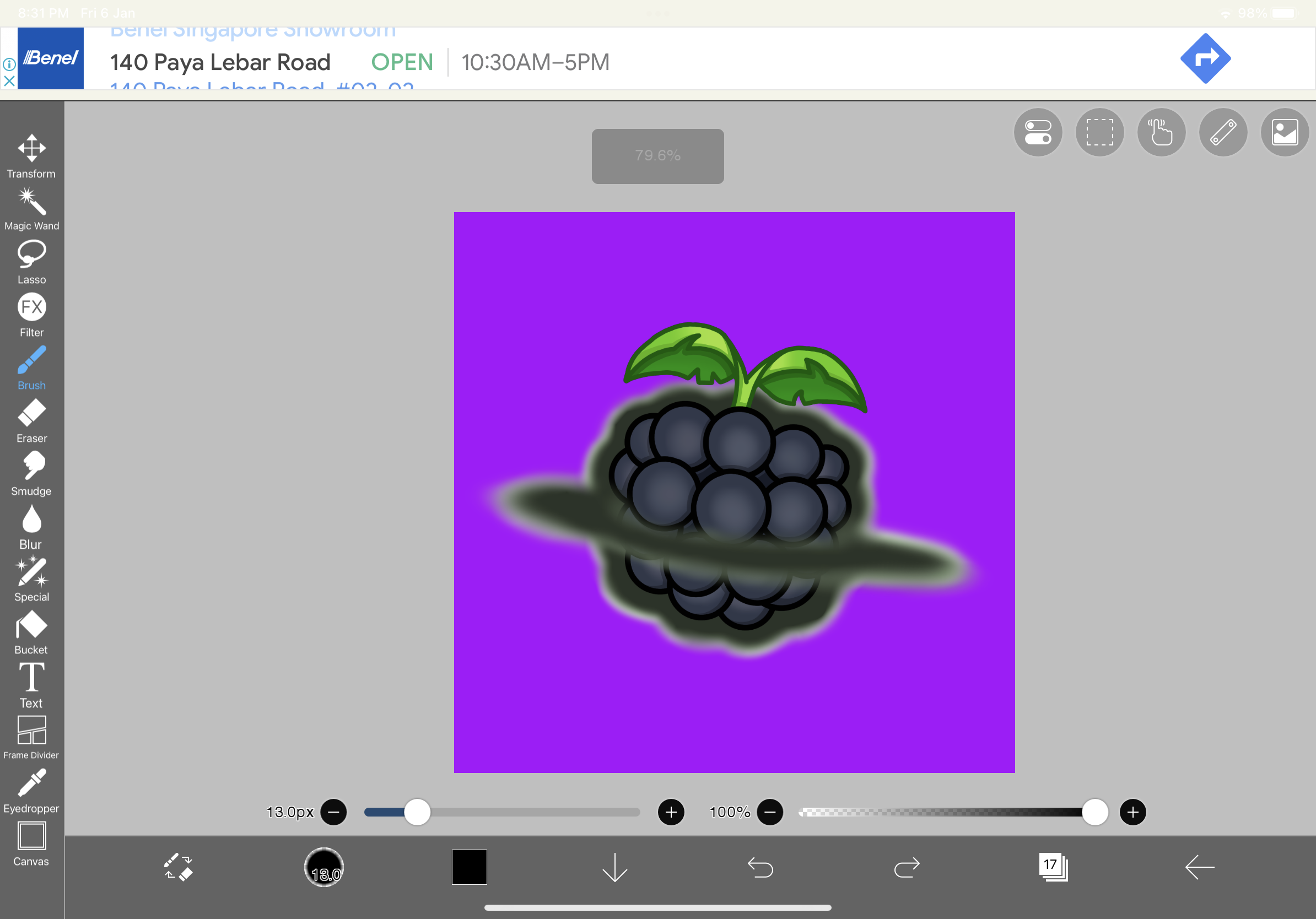The image size is (1316, 919).
Task: Open the layers panel showing 17
Action: tap(1053, 867)
